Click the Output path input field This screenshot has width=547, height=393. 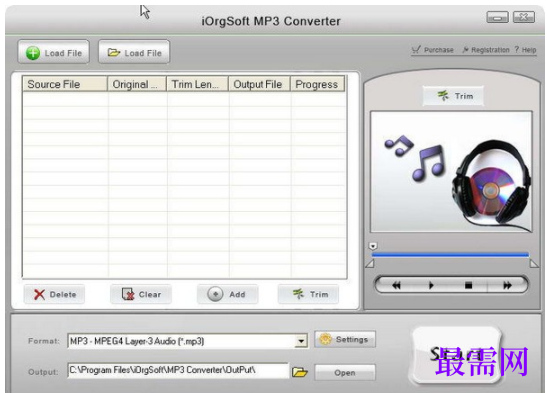178,370
